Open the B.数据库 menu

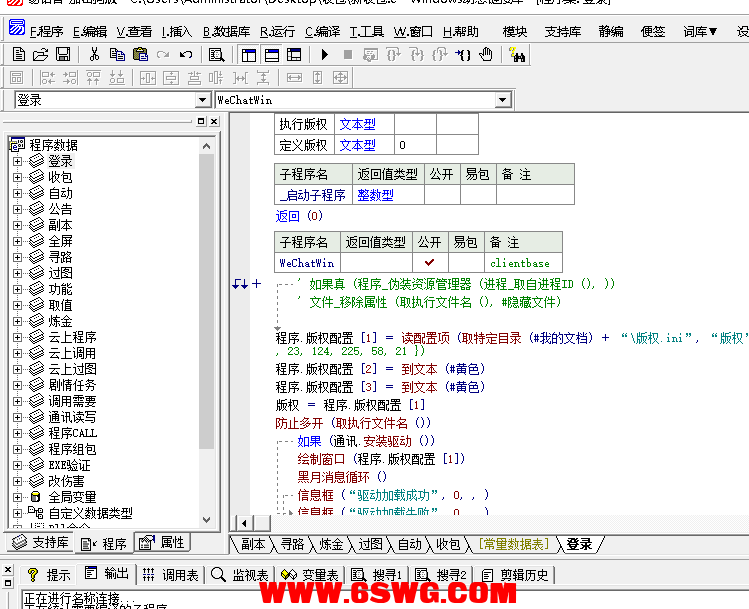[226, 31]
